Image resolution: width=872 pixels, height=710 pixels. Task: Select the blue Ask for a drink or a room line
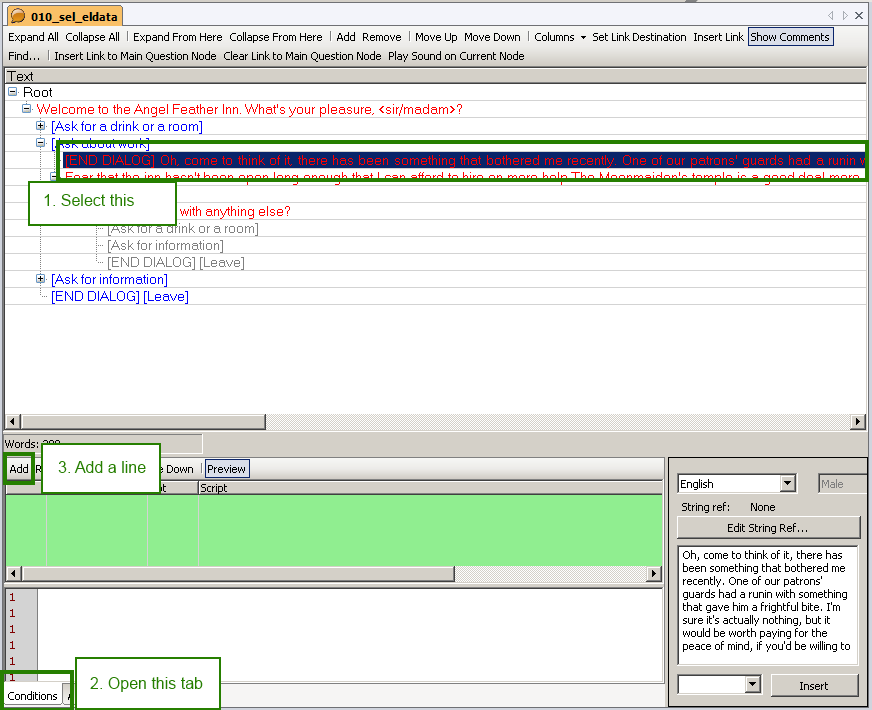(127, 127)
